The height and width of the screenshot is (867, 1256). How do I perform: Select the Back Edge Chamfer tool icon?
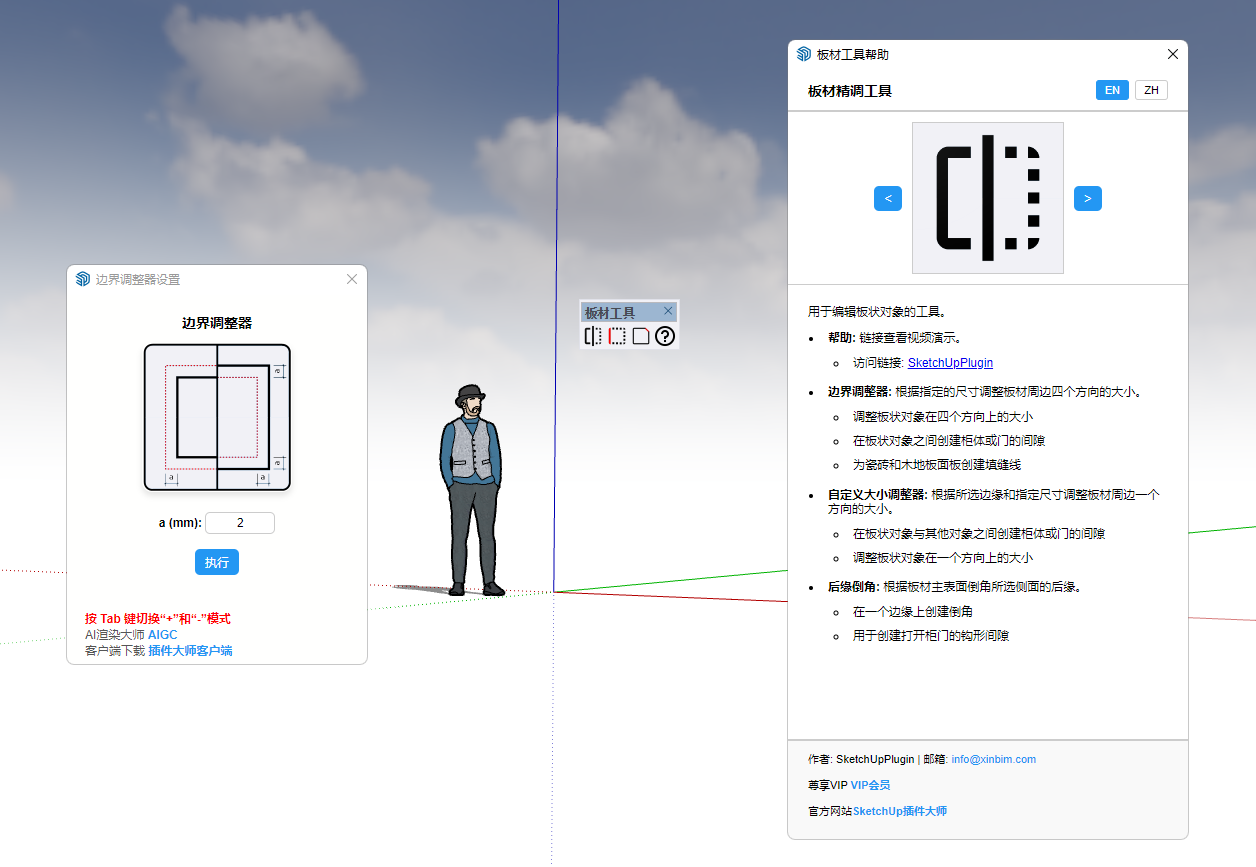point(641,336)
